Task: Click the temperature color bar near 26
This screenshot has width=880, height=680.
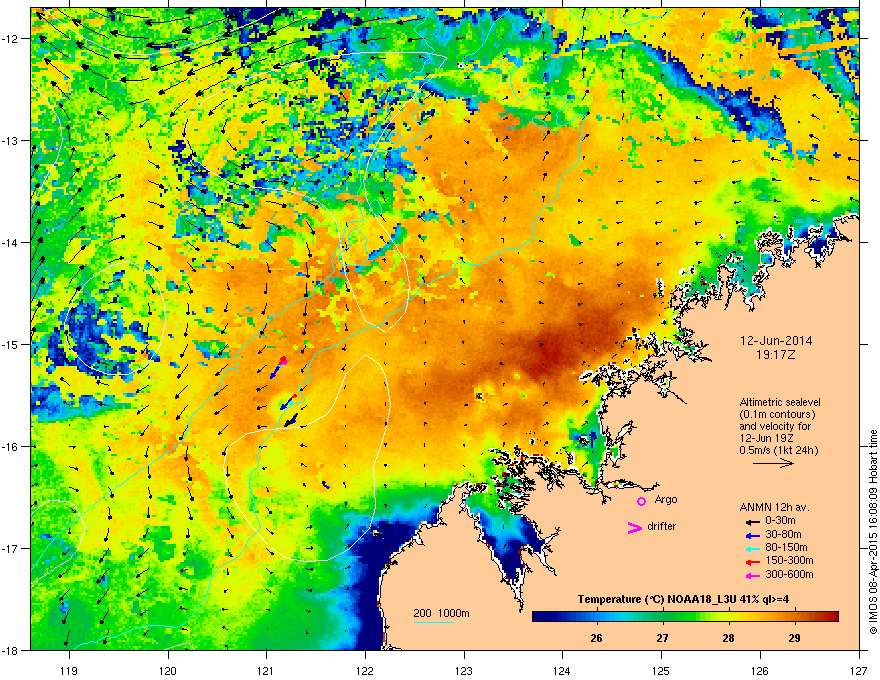Action: (x=597, y=617)
